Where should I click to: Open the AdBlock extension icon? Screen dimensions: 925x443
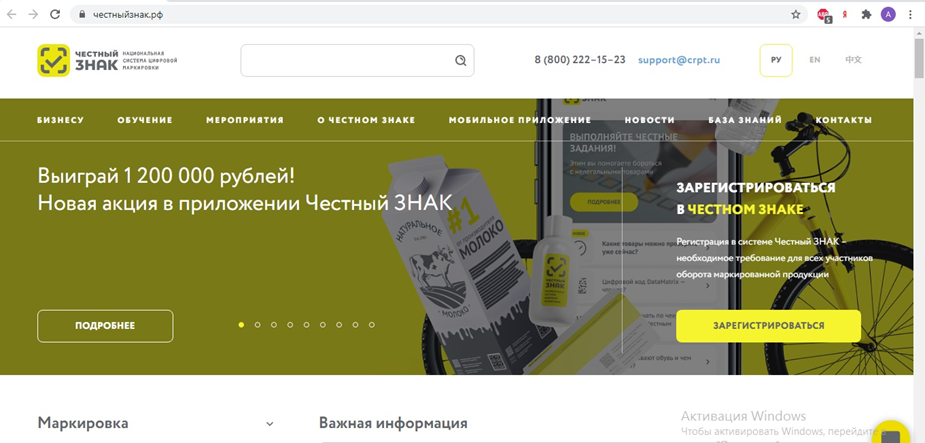[824, 15]
